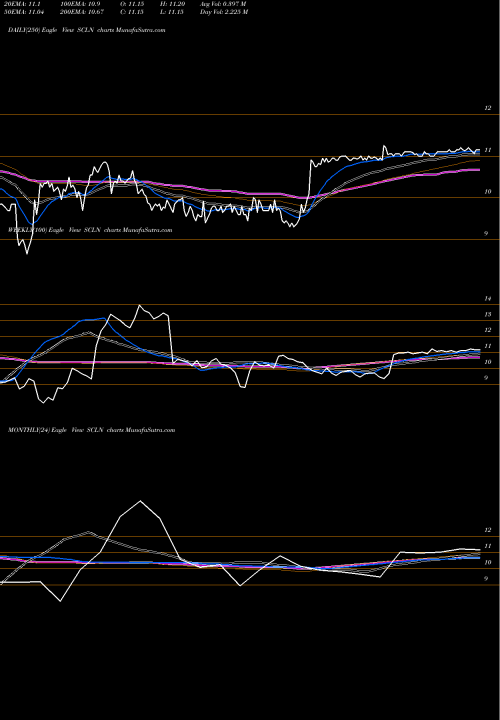Click the WEEKLY(100) Eagle View SCLN title
Viewport: 500px width, 720px height.
tap(90, 230)
